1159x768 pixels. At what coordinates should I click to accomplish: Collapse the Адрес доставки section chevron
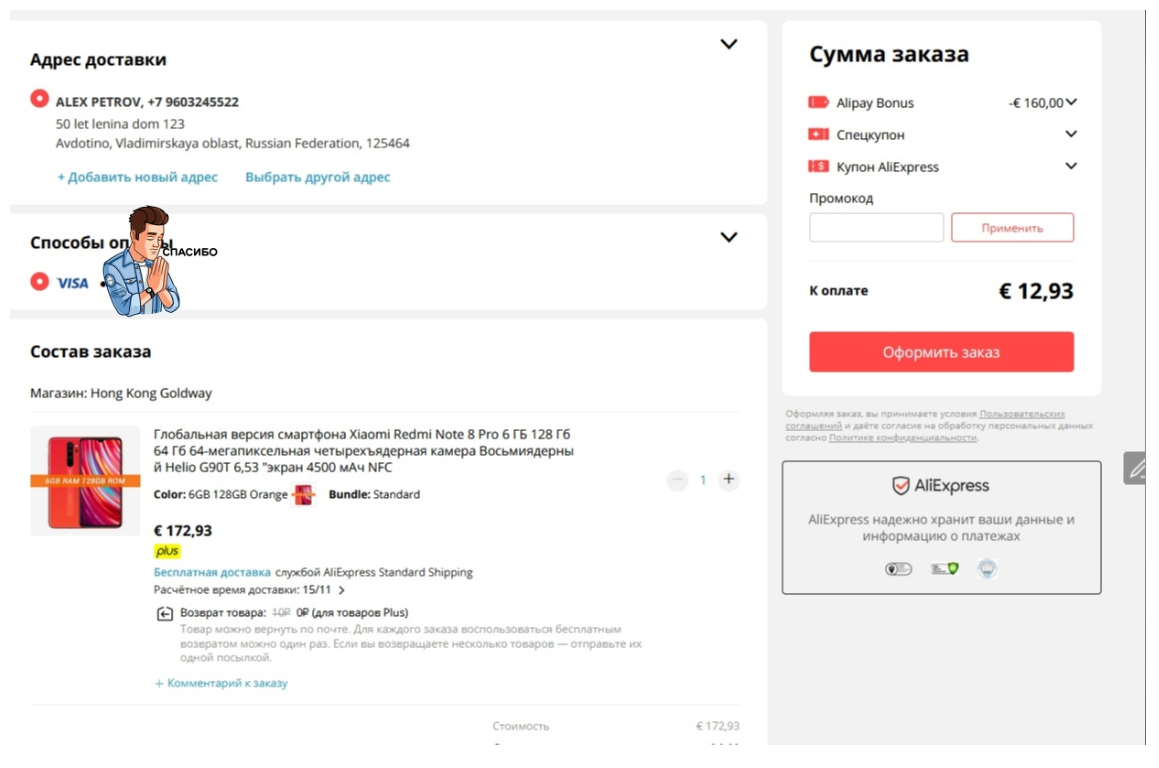click(x=729, y=44)
